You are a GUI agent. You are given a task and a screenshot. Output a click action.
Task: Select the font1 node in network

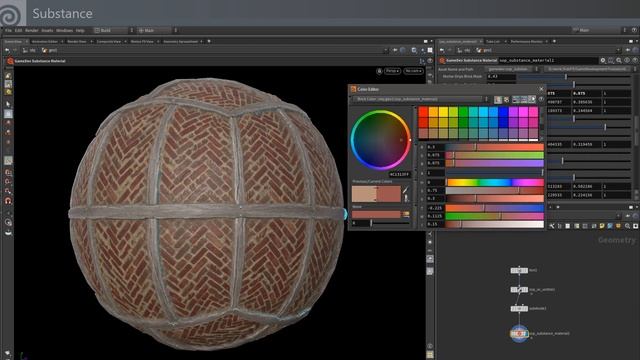tap(519, 270)
